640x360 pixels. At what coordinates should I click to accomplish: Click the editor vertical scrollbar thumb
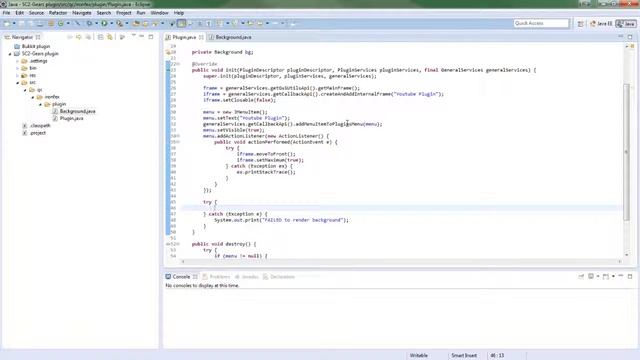point(627,152)
